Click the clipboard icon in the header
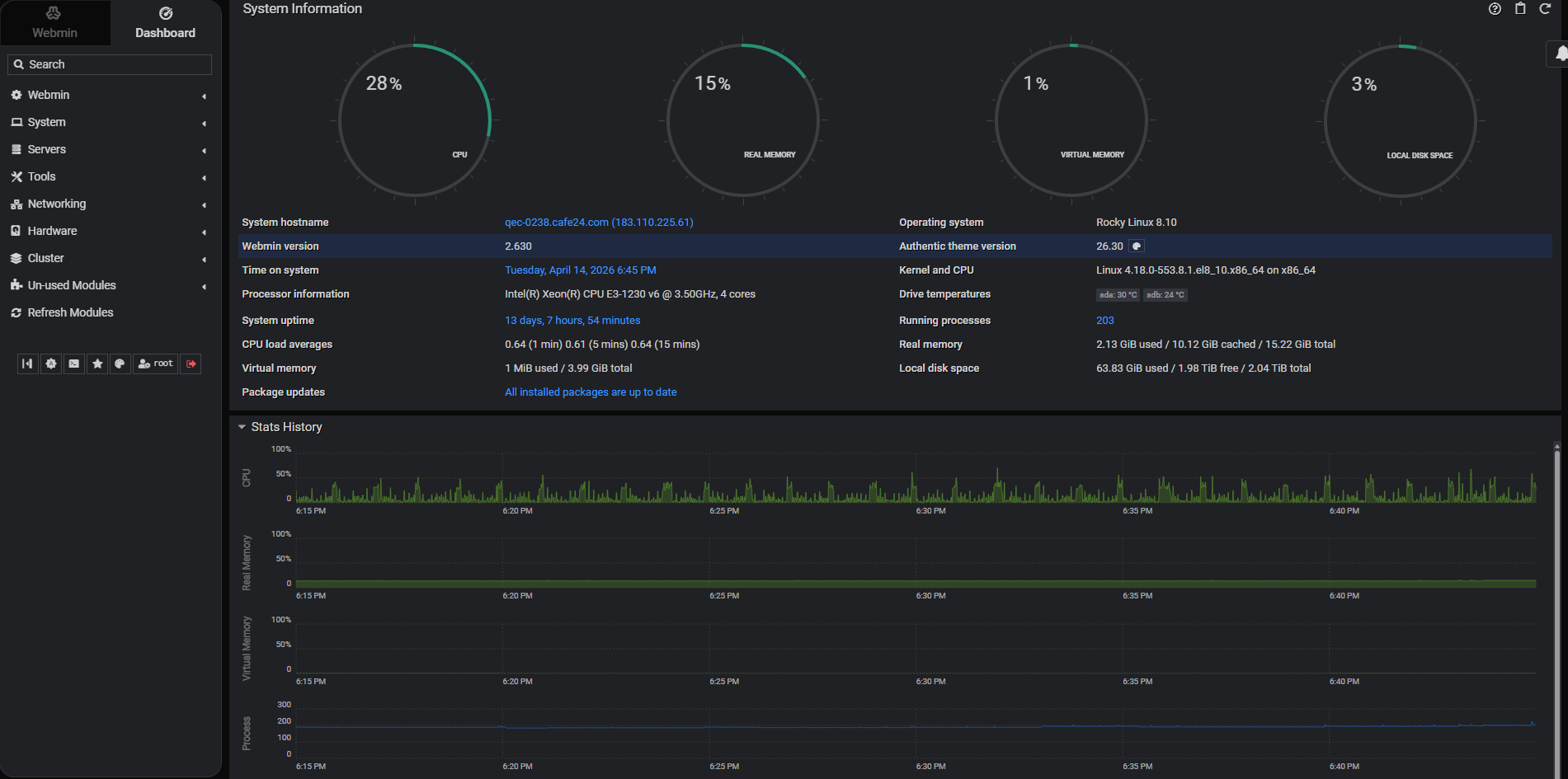Viewport: 1568px width, 779px height. (1520, 9)
